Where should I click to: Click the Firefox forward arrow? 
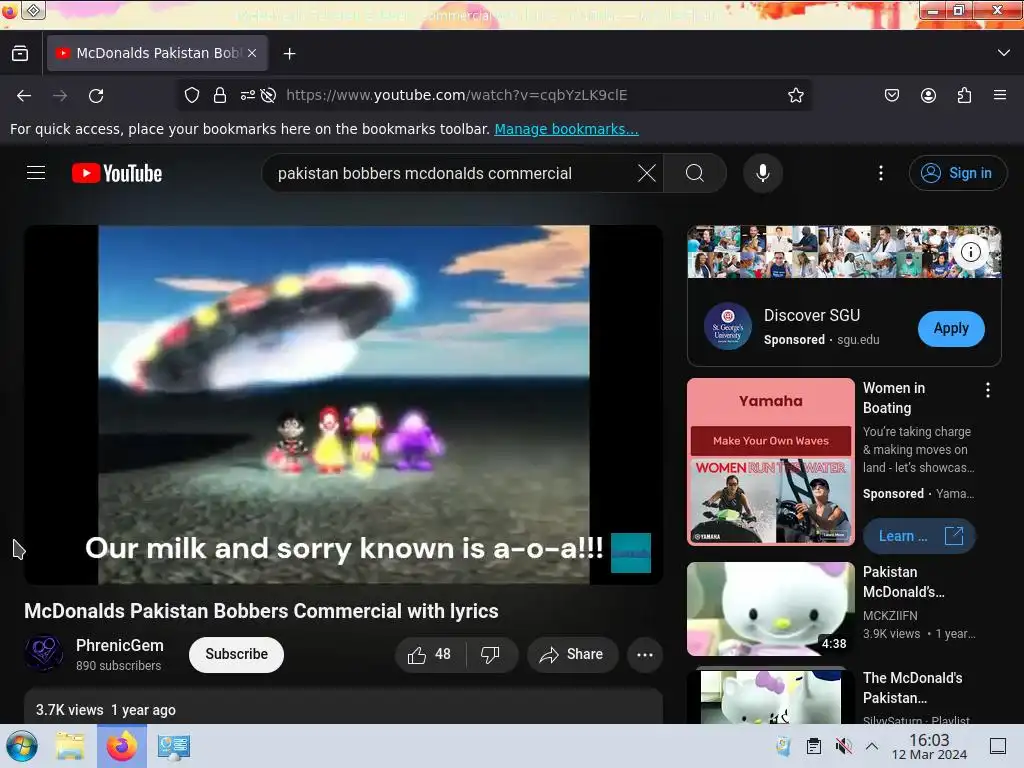pos(60,95)
